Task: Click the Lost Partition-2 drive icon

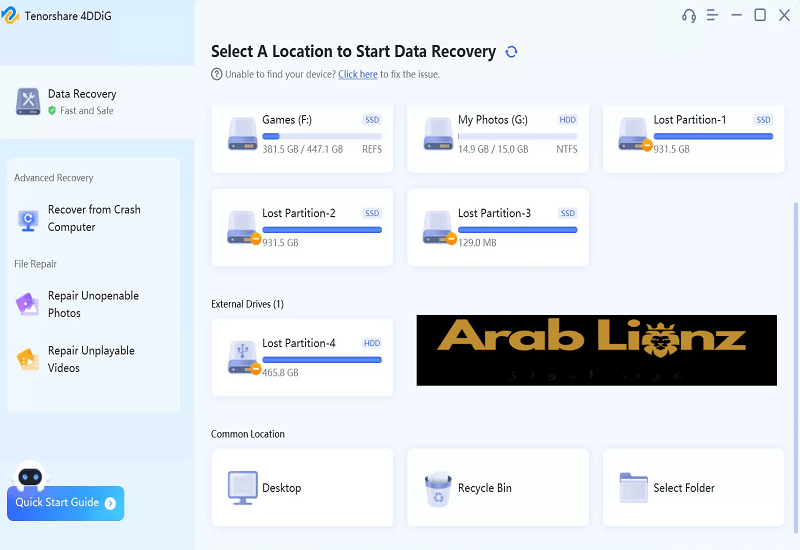Action: click(243, 228)
